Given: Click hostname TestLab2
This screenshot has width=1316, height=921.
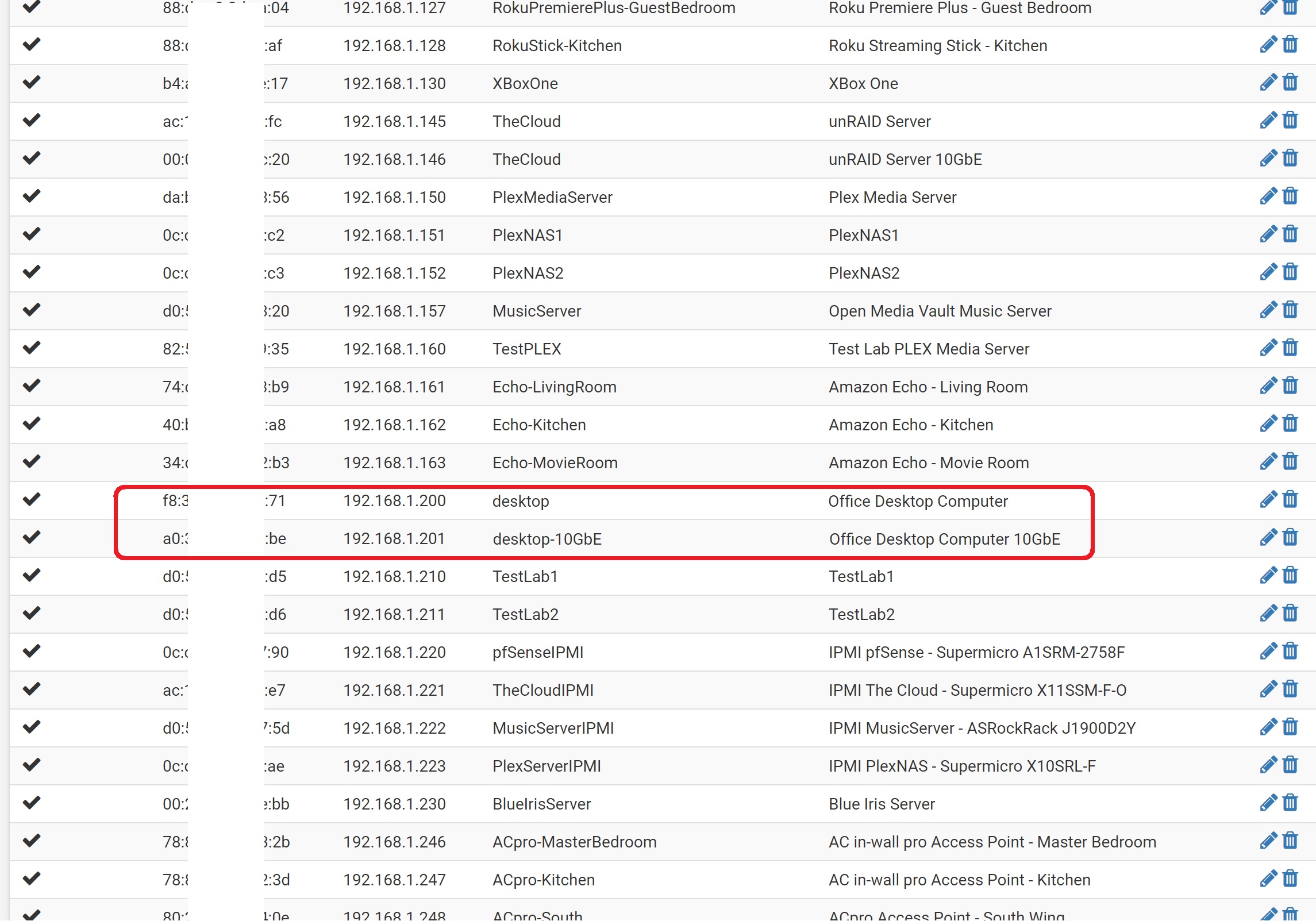Looking at the screenshot, I should tap(525, 615).
